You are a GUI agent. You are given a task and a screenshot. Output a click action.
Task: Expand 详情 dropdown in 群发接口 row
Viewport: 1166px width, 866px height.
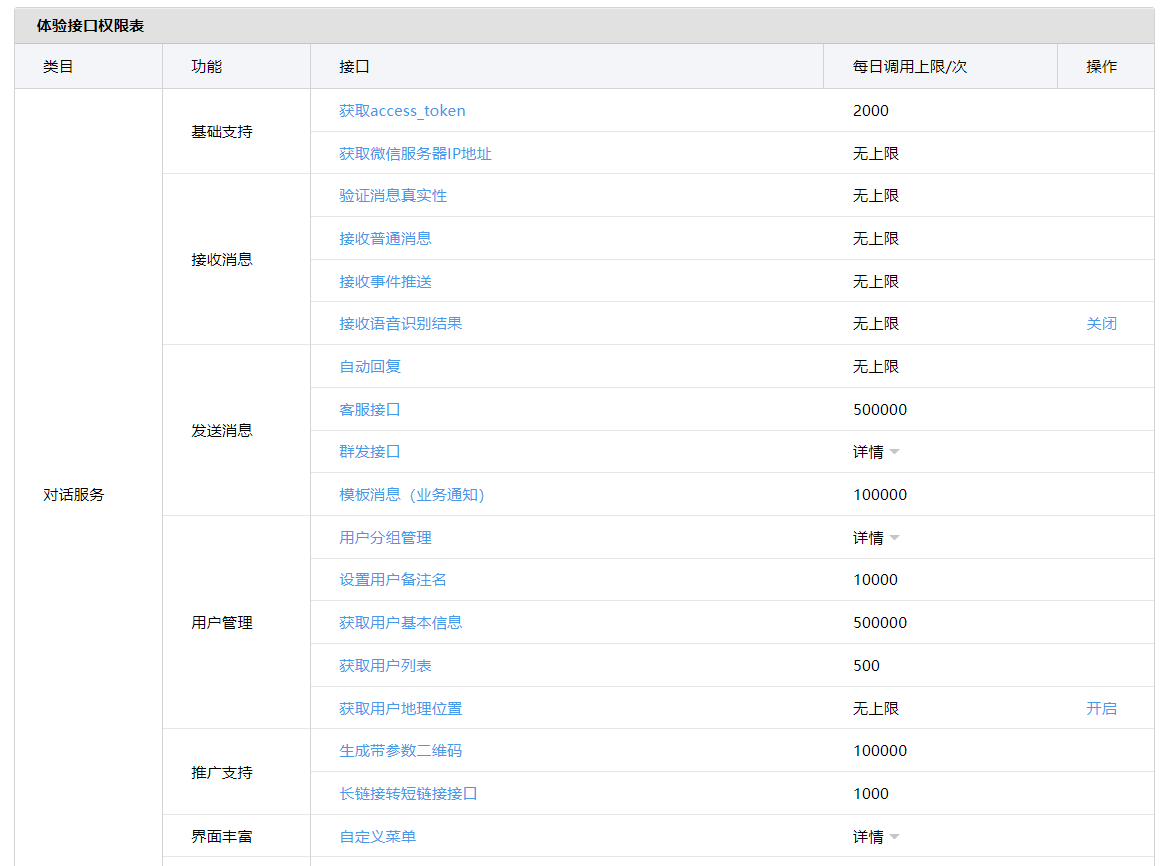[876, 452]
